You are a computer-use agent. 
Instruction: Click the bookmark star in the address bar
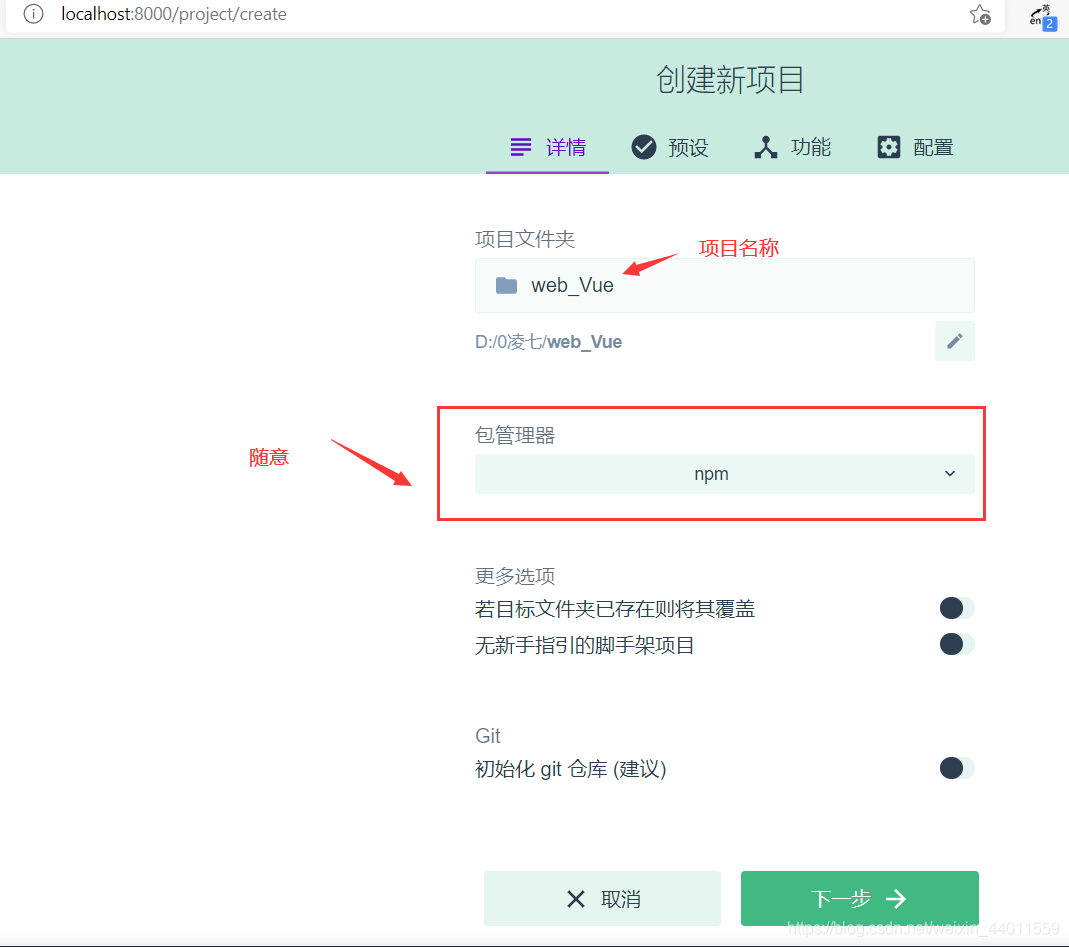click(x=979, y=16)
